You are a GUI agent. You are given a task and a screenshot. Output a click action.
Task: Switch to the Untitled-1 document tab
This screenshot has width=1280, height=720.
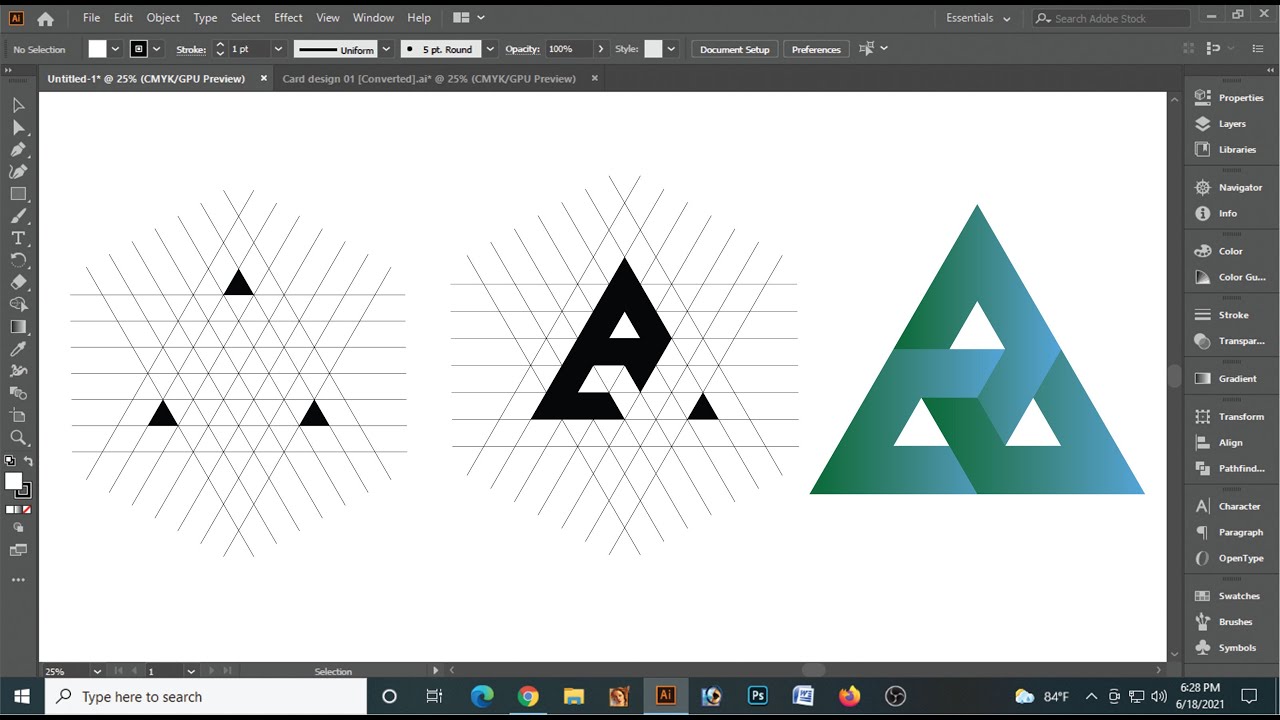click(x=146, y=78)
